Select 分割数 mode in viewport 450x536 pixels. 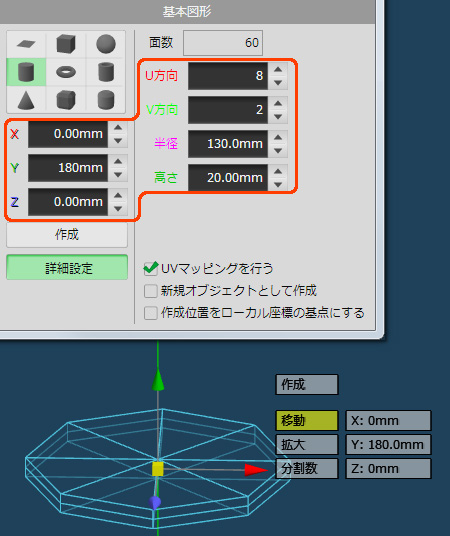click(307, 468)
